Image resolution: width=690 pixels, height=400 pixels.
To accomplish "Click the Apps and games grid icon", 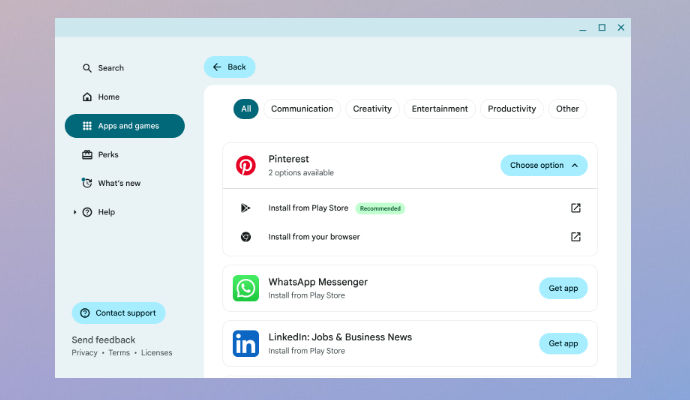I will (x=87, y=126).
